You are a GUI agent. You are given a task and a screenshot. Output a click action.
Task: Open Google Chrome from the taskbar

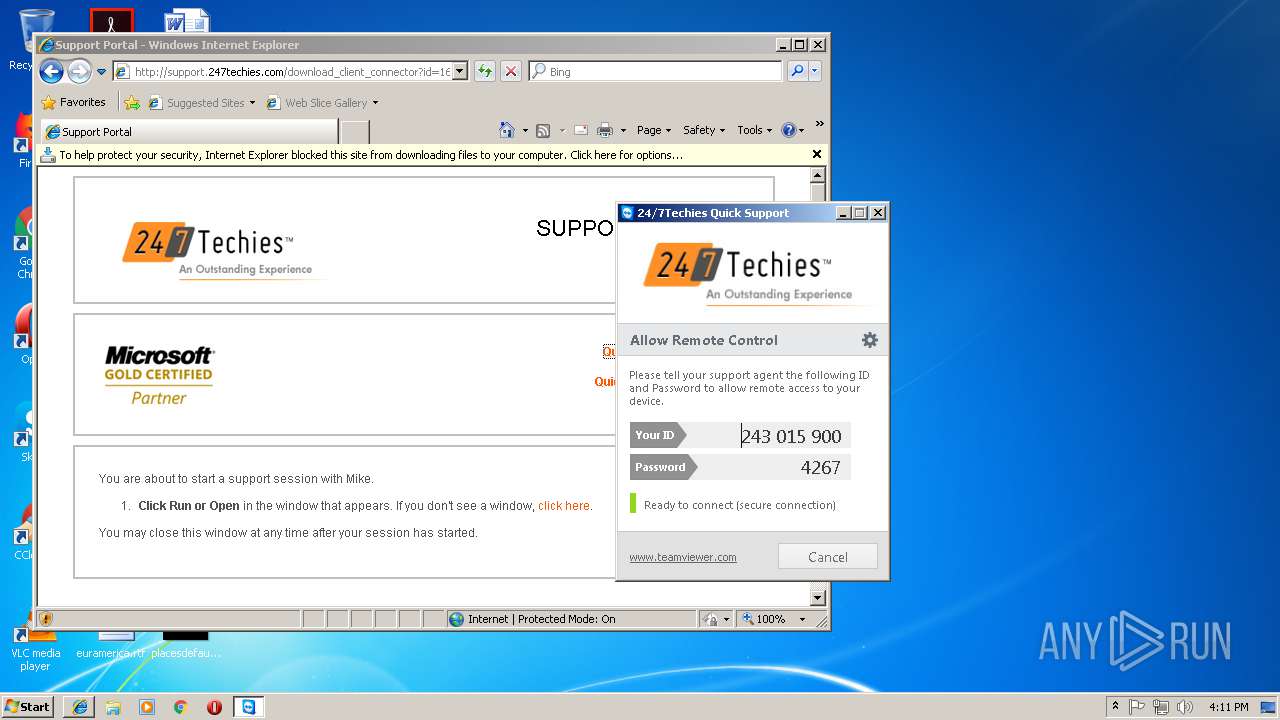[180, 707]
